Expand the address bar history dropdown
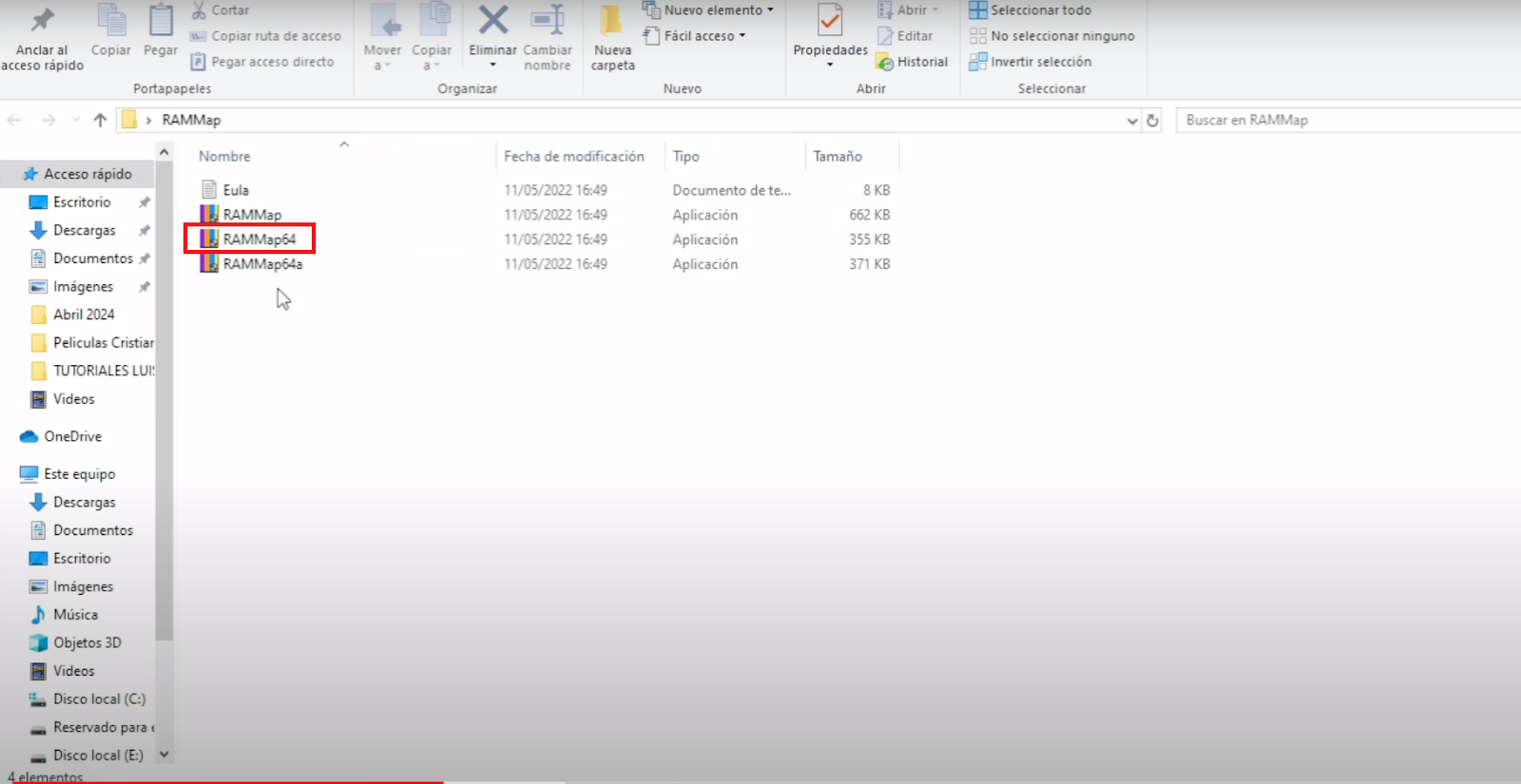1521x784 pixels. [1132, 121]
